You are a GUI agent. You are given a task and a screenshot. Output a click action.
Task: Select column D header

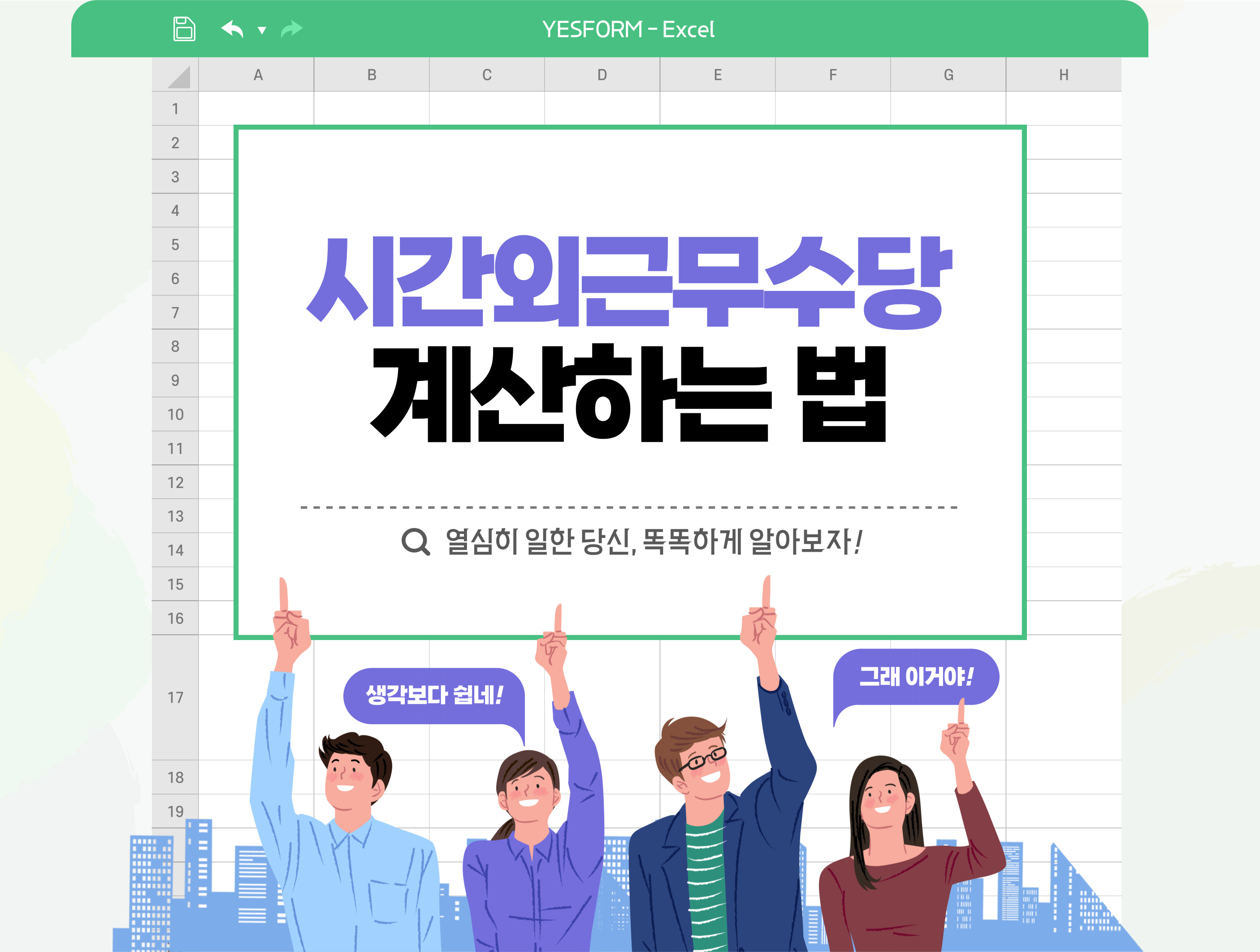point(602,75)
